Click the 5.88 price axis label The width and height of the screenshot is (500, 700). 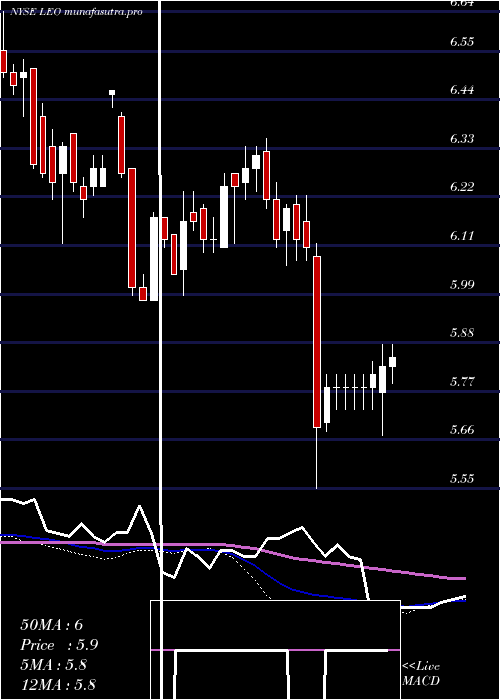point(462,333)
